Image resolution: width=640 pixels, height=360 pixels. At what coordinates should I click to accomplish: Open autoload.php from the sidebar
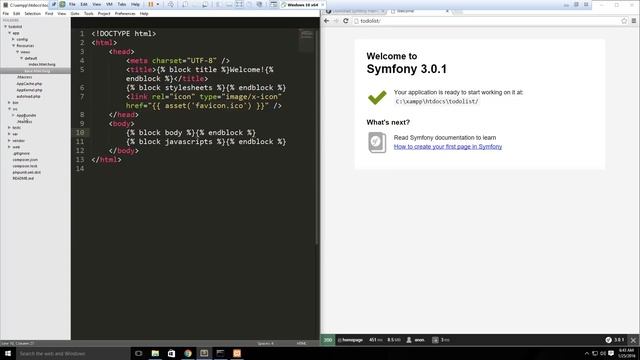coord(28,96)
